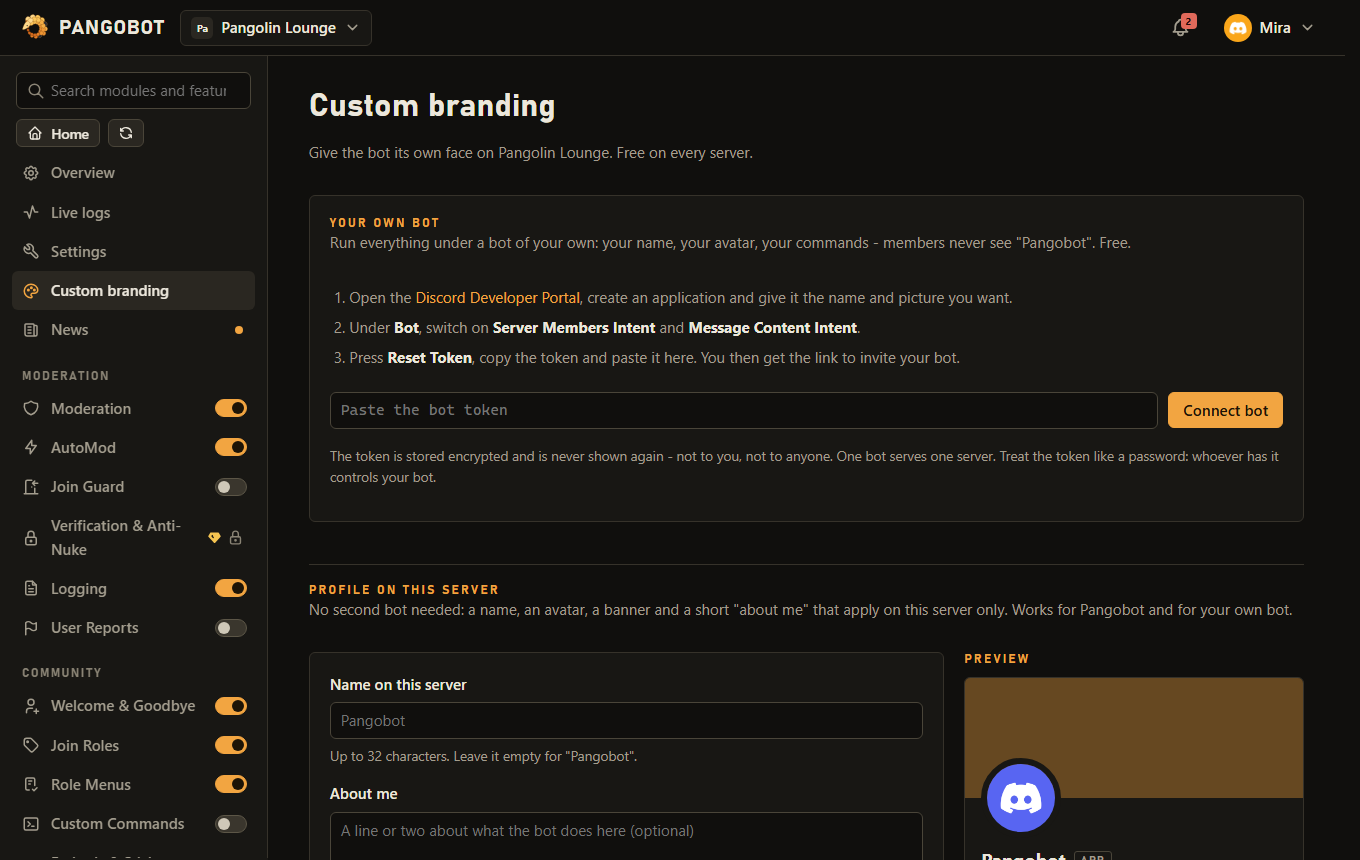Focus the Search modules and features field
Viewport: 1360px width, 860px height.
[x=133, y=91]
